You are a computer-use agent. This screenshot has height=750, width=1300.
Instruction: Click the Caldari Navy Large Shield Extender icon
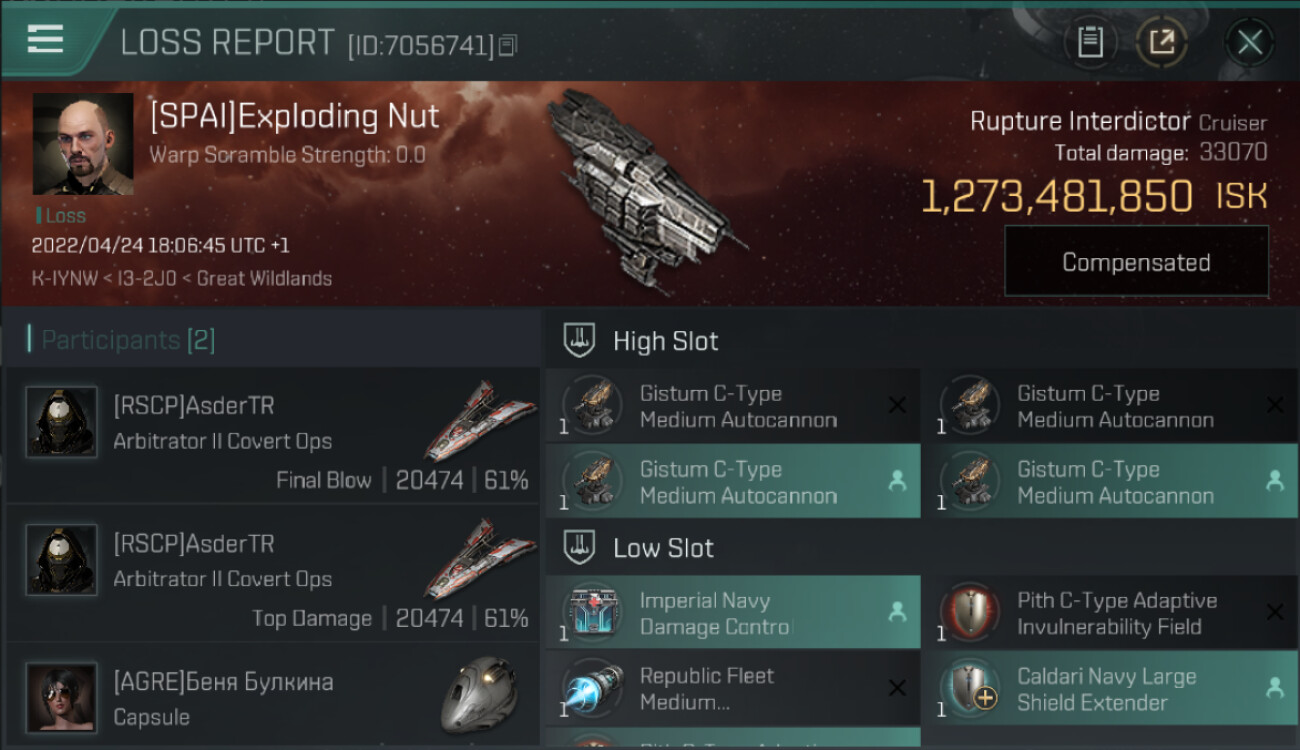(x=971, y=689)
